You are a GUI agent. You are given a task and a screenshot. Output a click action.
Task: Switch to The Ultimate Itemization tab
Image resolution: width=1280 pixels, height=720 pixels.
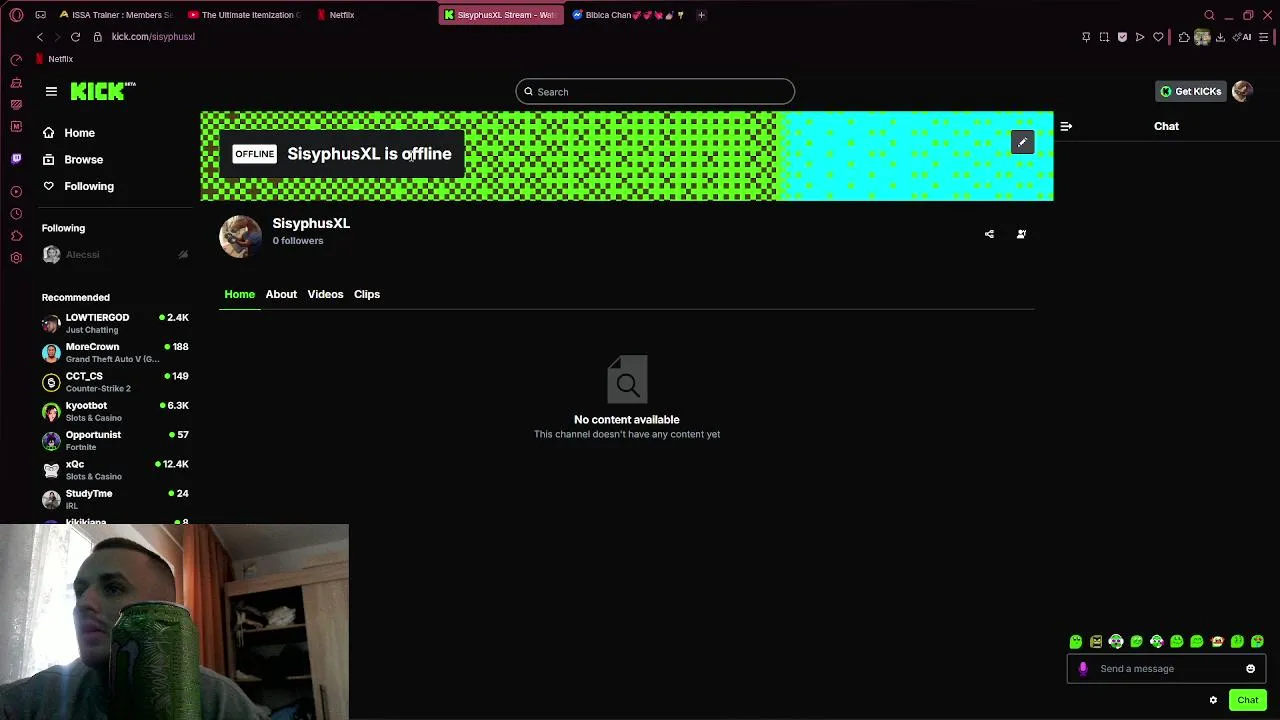(245, 15)
